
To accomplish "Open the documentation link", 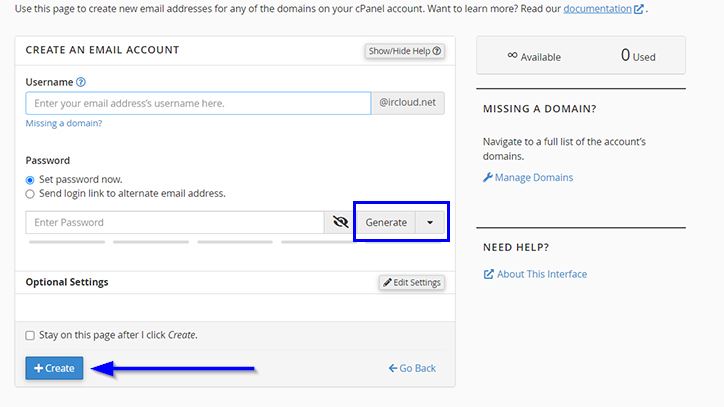I will pyautogui.click(x=597, y=9).
